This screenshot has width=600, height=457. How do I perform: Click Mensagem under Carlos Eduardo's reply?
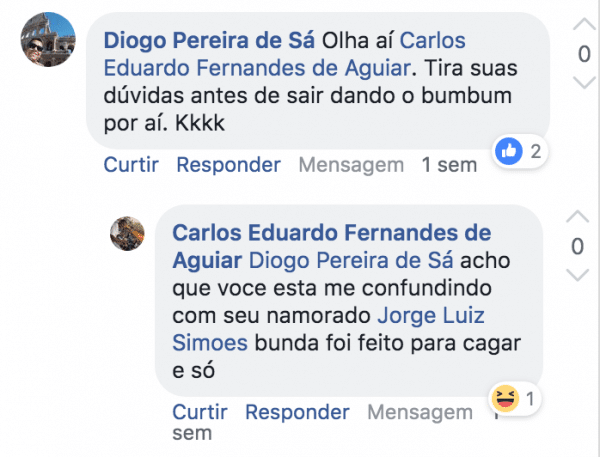(x=420, y=412)
